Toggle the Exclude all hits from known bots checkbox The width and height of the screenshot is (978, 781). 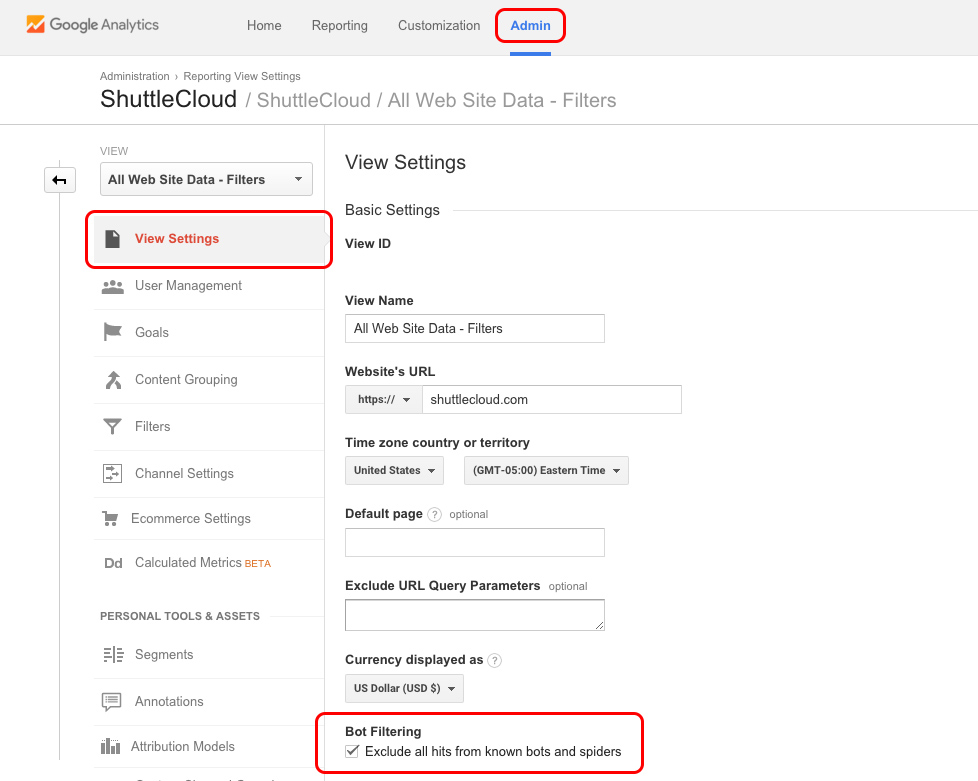point(352,751)
